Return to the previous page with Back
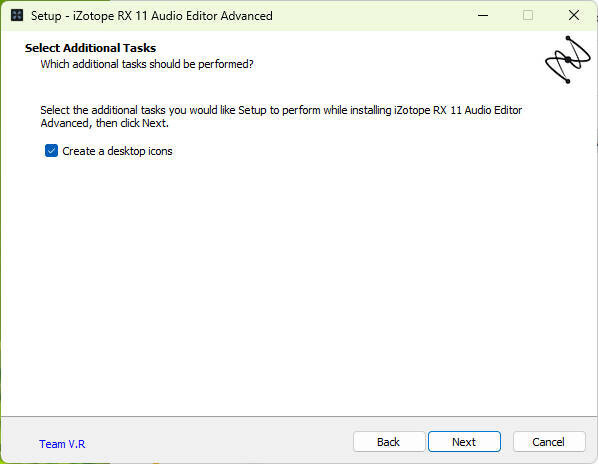The image size is (598, 464). (389, 442)
